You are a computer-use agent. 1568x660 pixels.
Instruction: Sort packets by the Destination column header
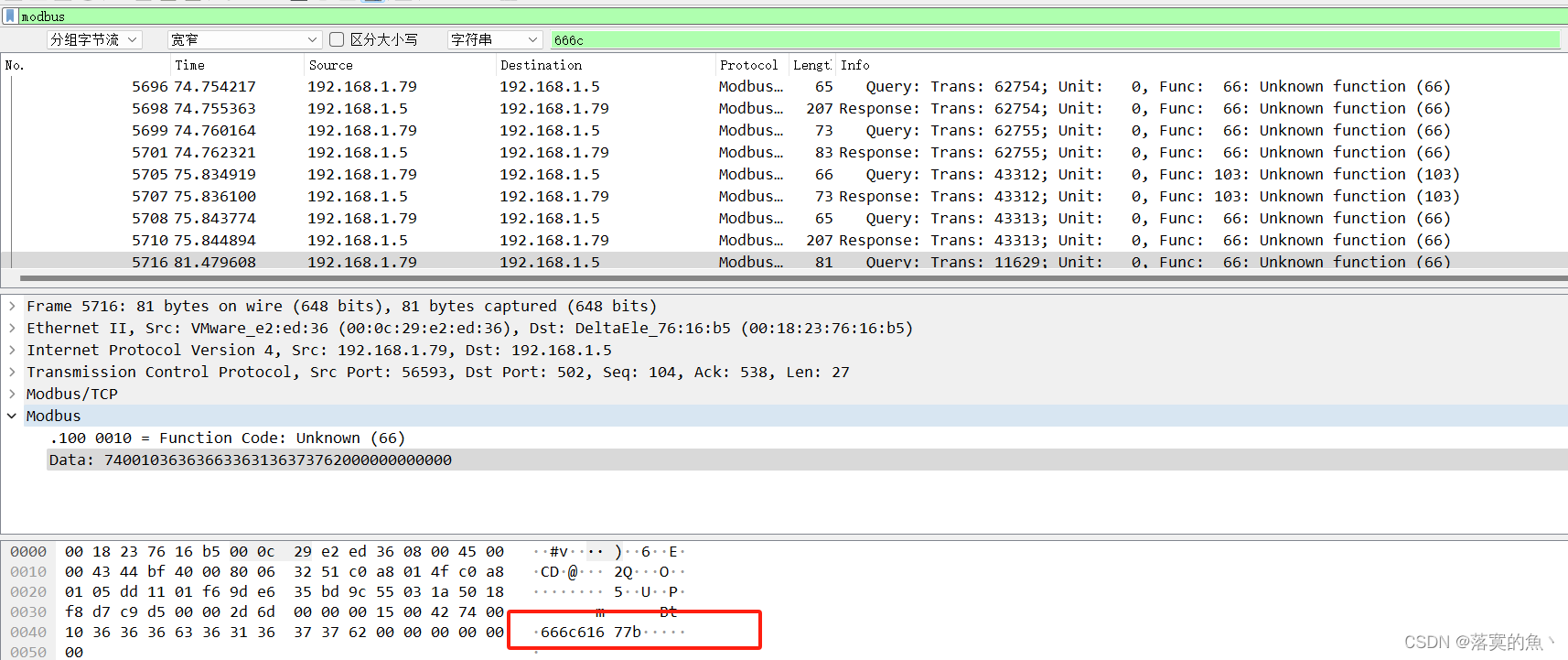[605, 65]
